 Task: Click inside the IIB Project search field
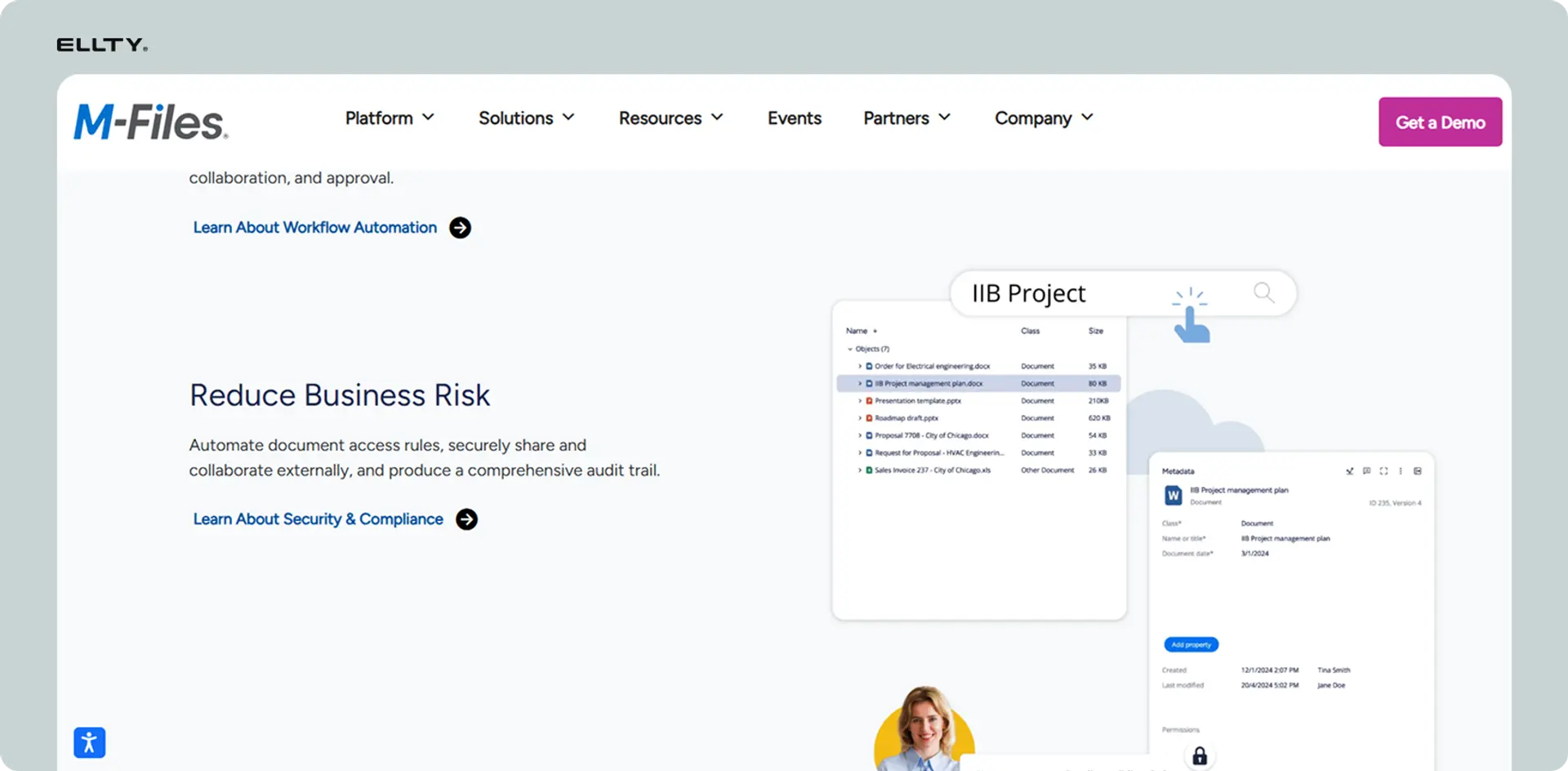[1123, 293]
